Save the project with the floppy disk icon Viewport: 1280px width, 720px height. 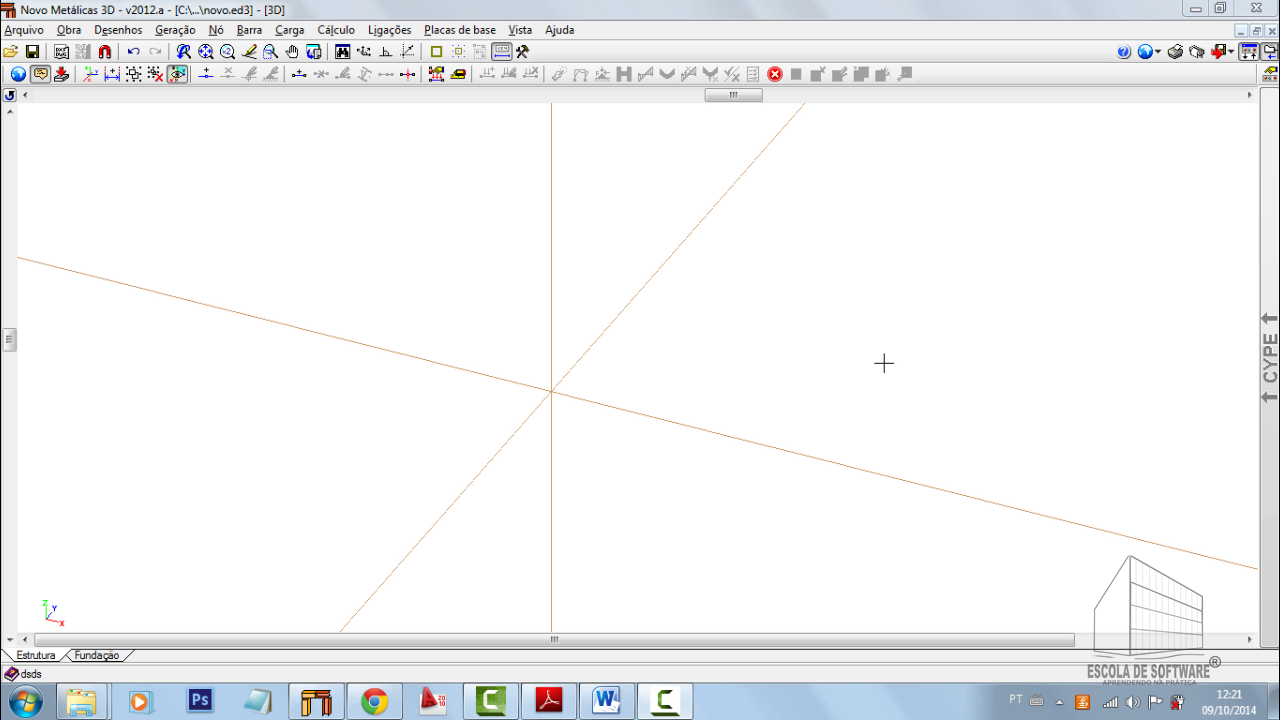[x=32, y=52]
